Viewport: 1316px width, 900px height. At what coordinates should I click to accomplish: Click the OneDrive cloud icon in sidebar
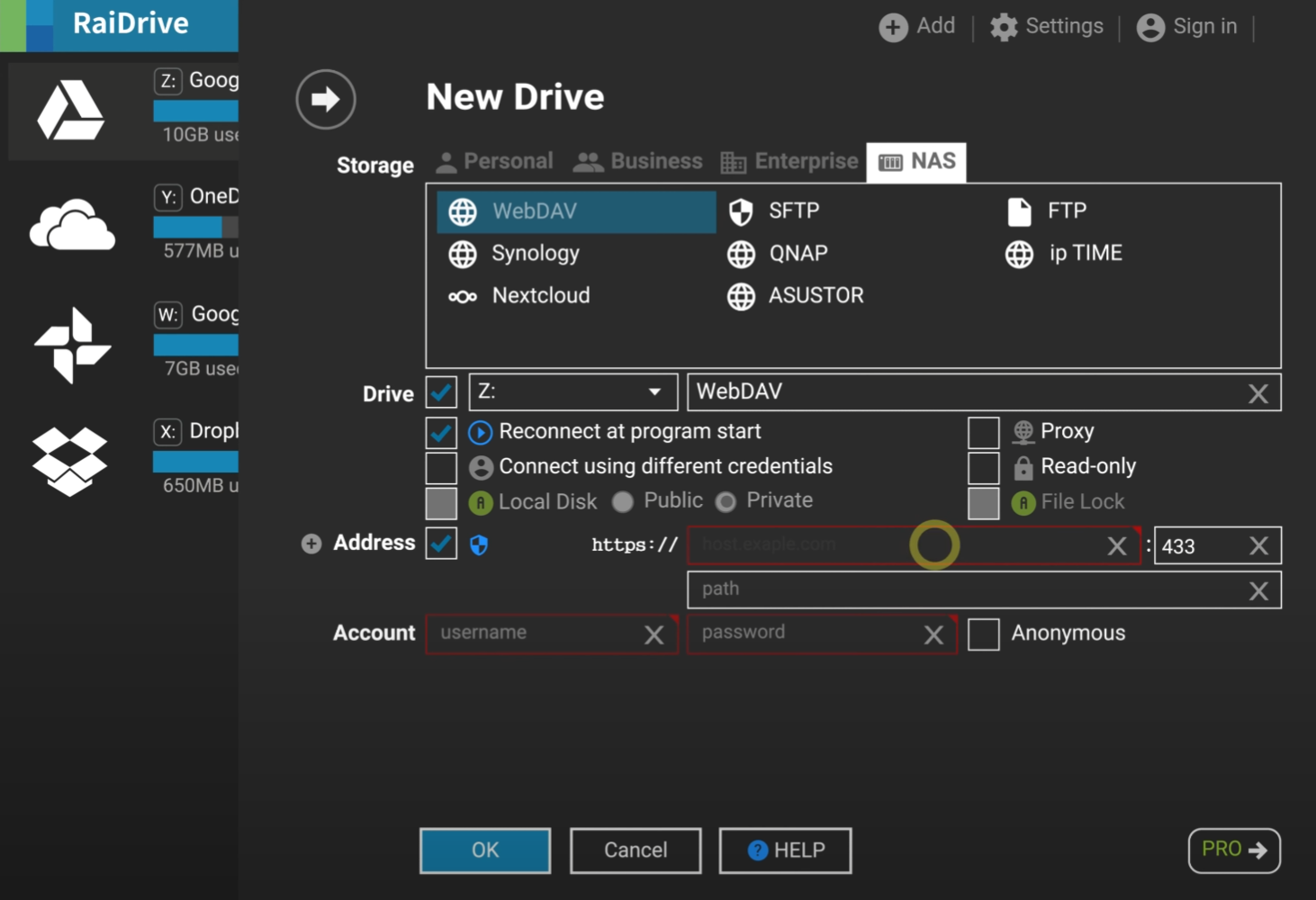pos(72,224)
